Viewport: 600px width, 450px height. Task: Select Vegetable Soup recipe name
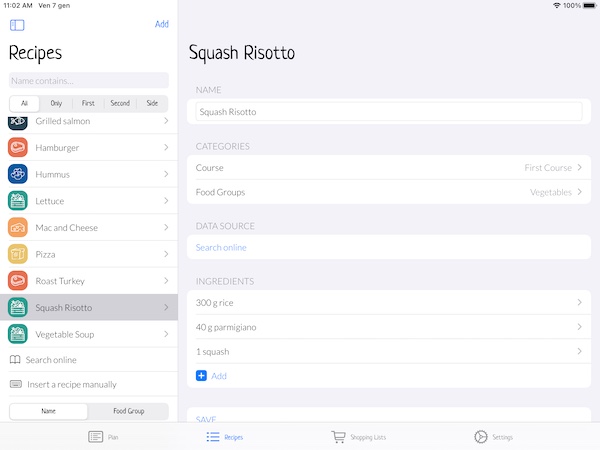point(65,334)
